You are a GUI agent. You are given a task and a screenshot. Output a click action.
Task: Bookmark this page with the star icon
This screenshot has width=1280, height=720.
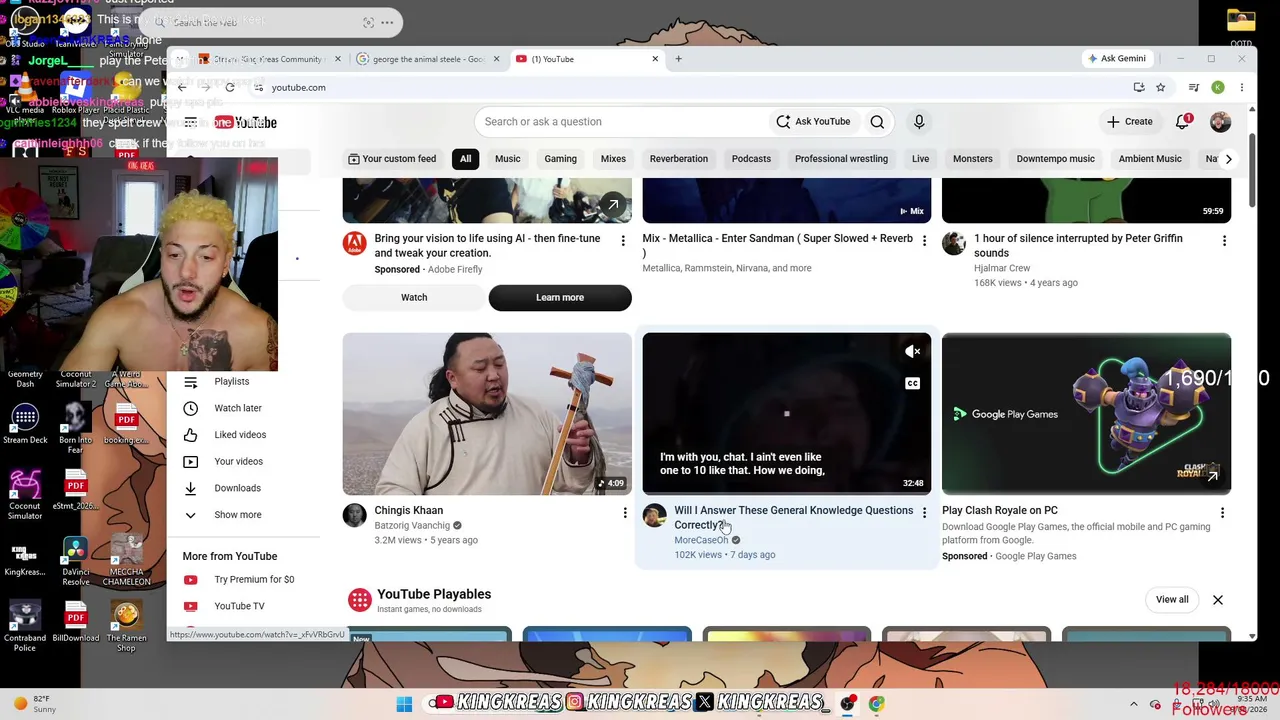click(1160, 87)
